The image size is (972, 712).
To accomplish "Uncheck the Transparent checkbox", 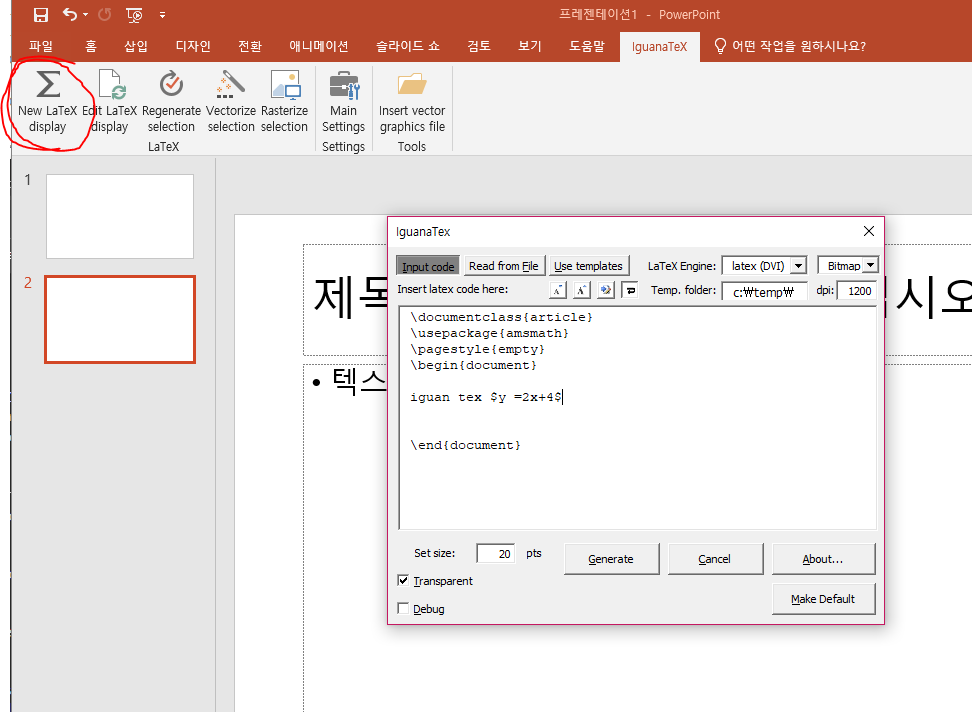I will click(403, 580).
